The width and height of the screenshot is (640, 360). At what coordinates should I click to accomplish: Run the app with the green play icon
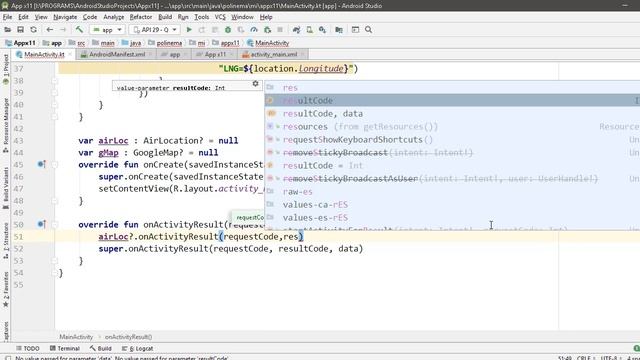(x=189, y=30)
